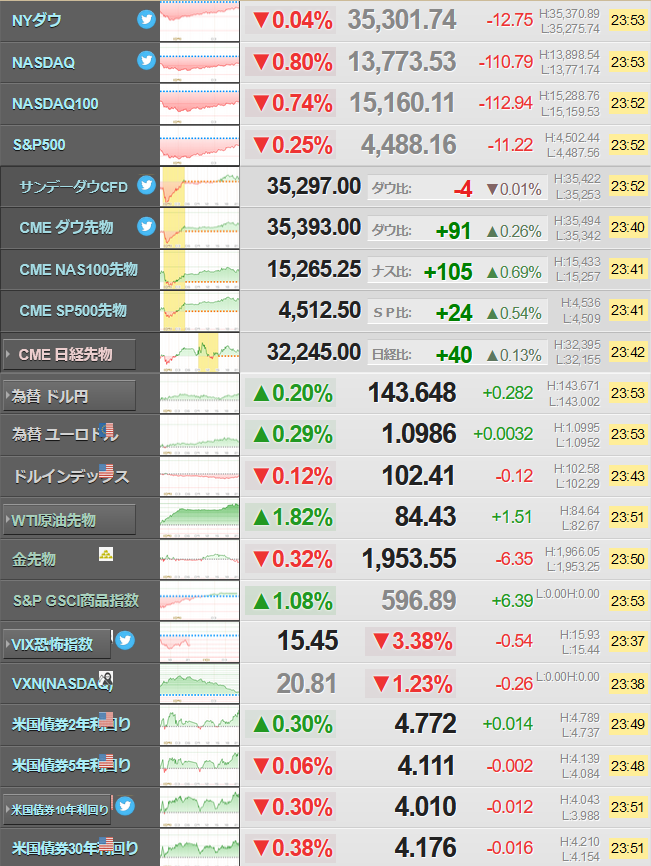The width and height of the screenshot is (651, 866).
Task: Click 30年利回り value 4.176
Action: coord(425,848)
